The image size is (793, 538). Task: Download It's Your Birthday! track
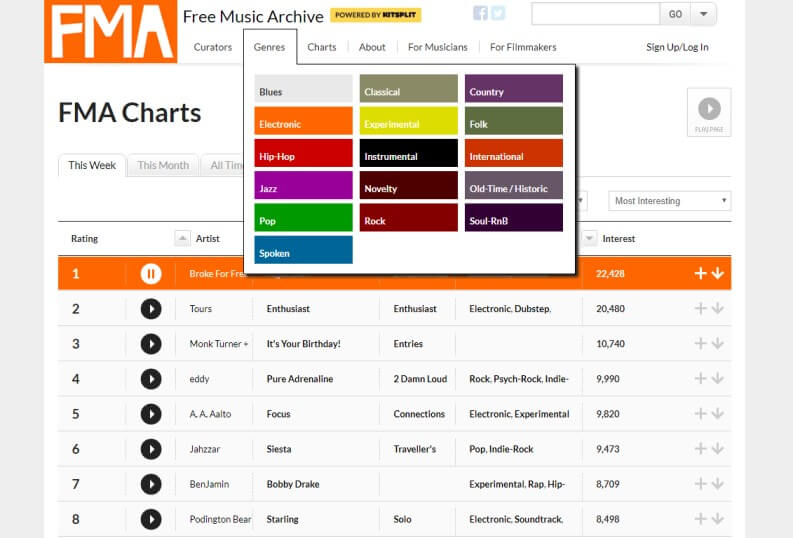718,344
